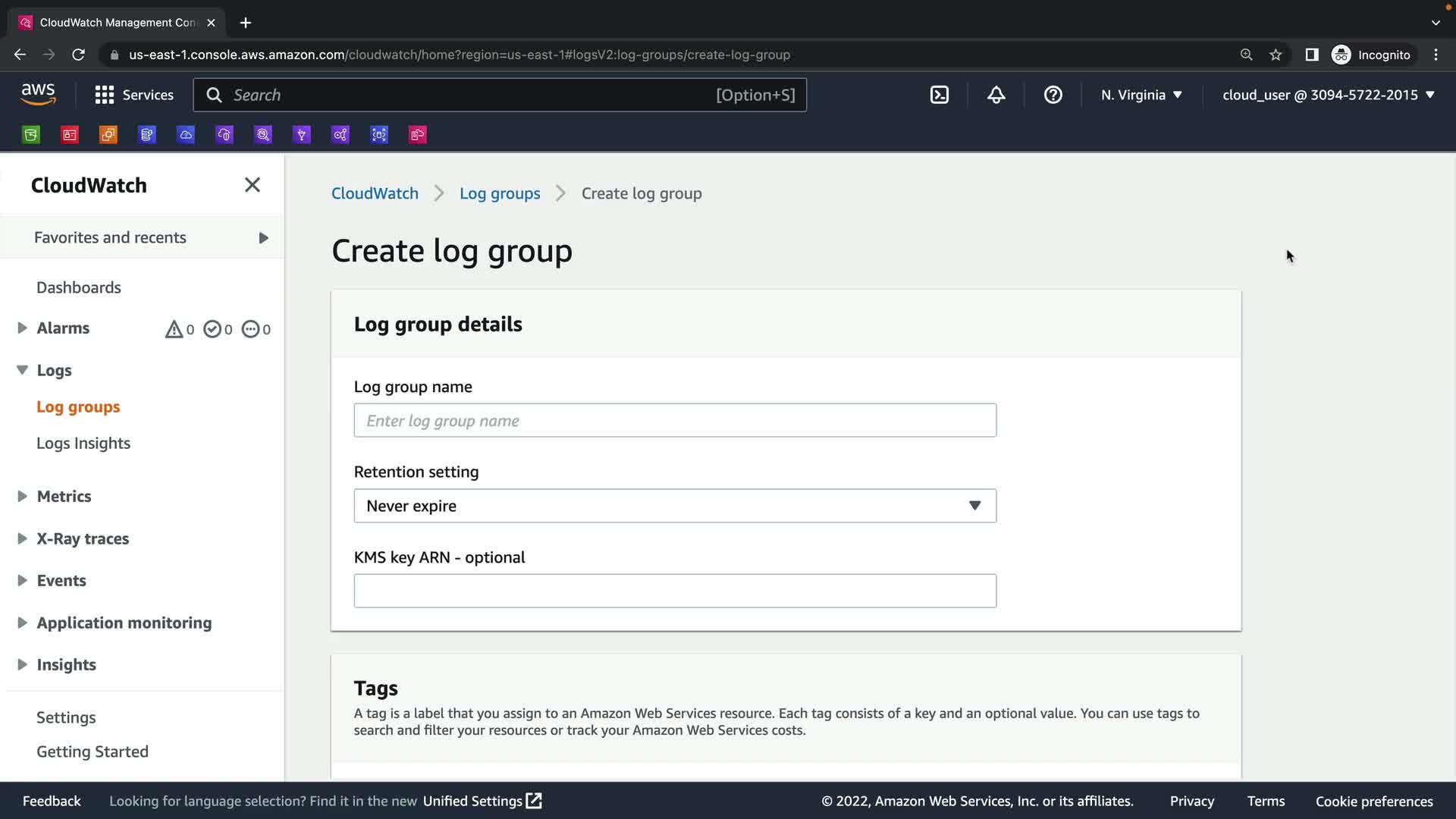This screenshot has width=1456, height=819.
Task: Open the green S3 bucket shortcut icon
Action: tap(31, 135)
